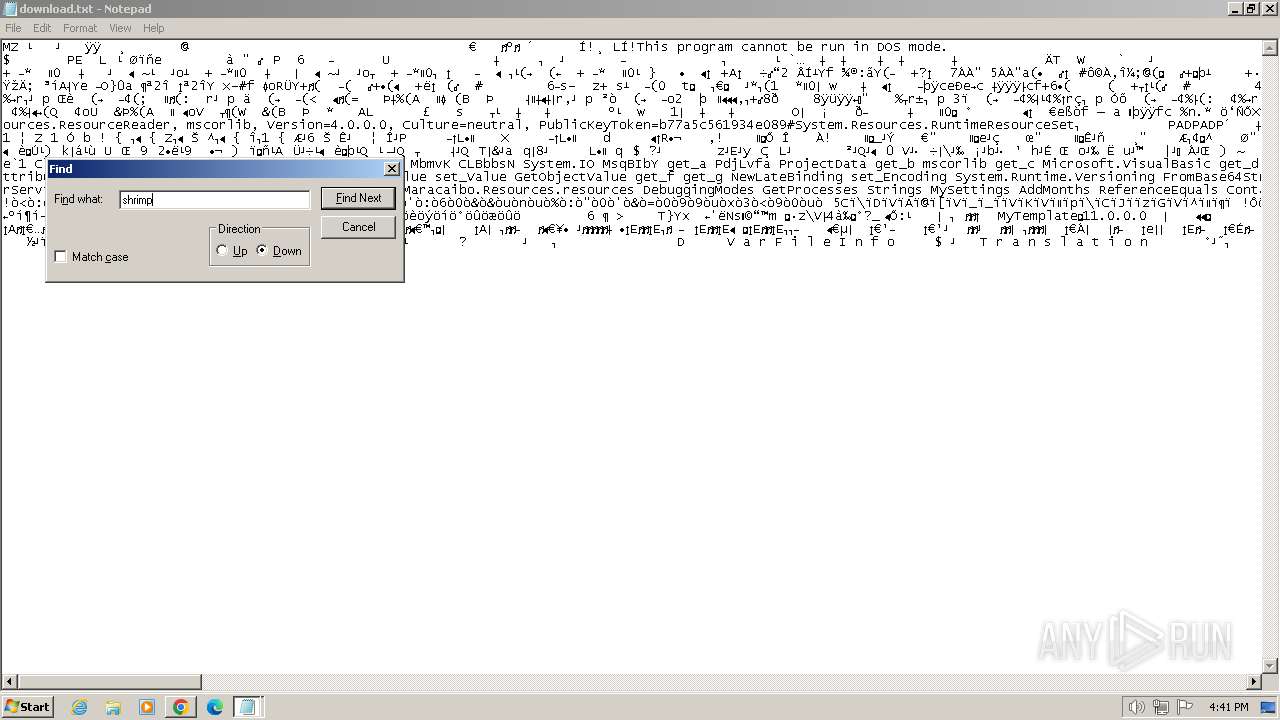
Task: Click the horizontal scrollbar thumb
Action: coord(108,682)
